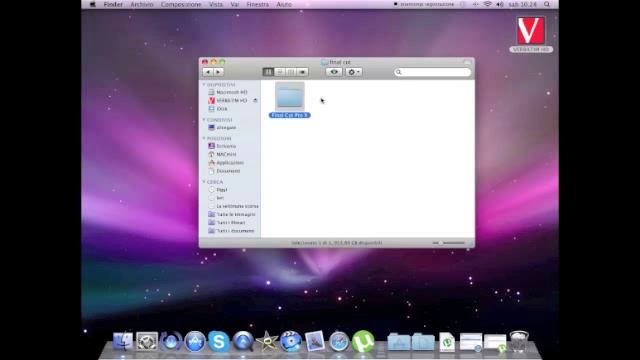Screen dimensions: 640x360
Task: Click the Finder search field
Action: click(x=432, y=72)
